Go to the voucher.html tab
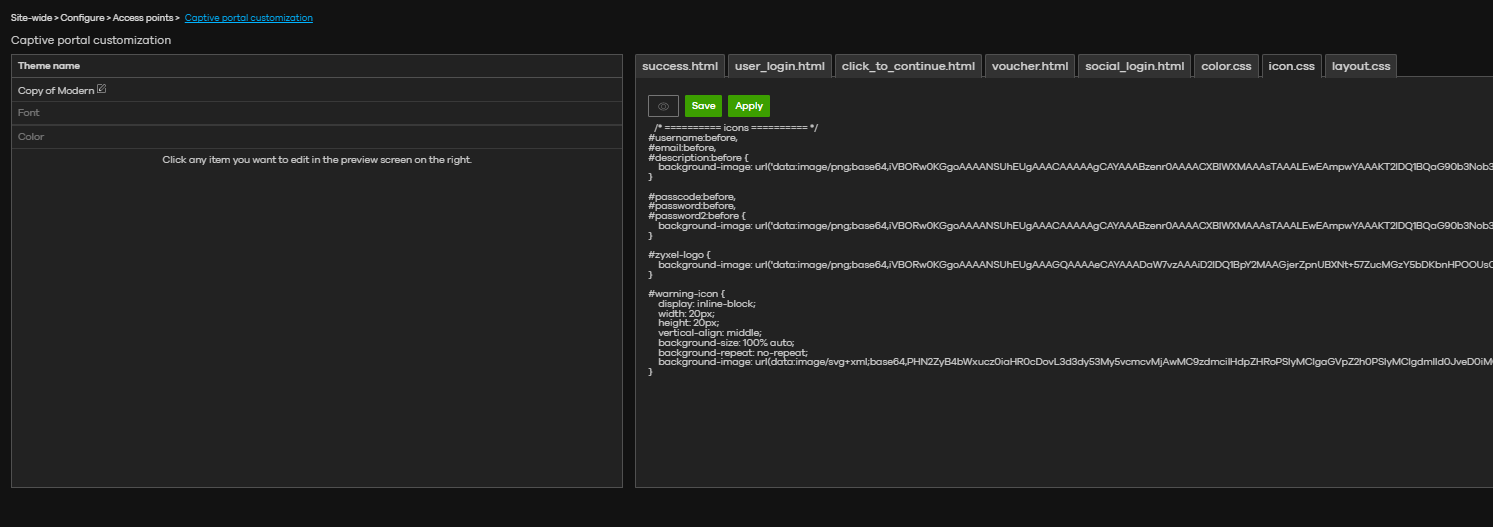 (x=1030, y=67)
